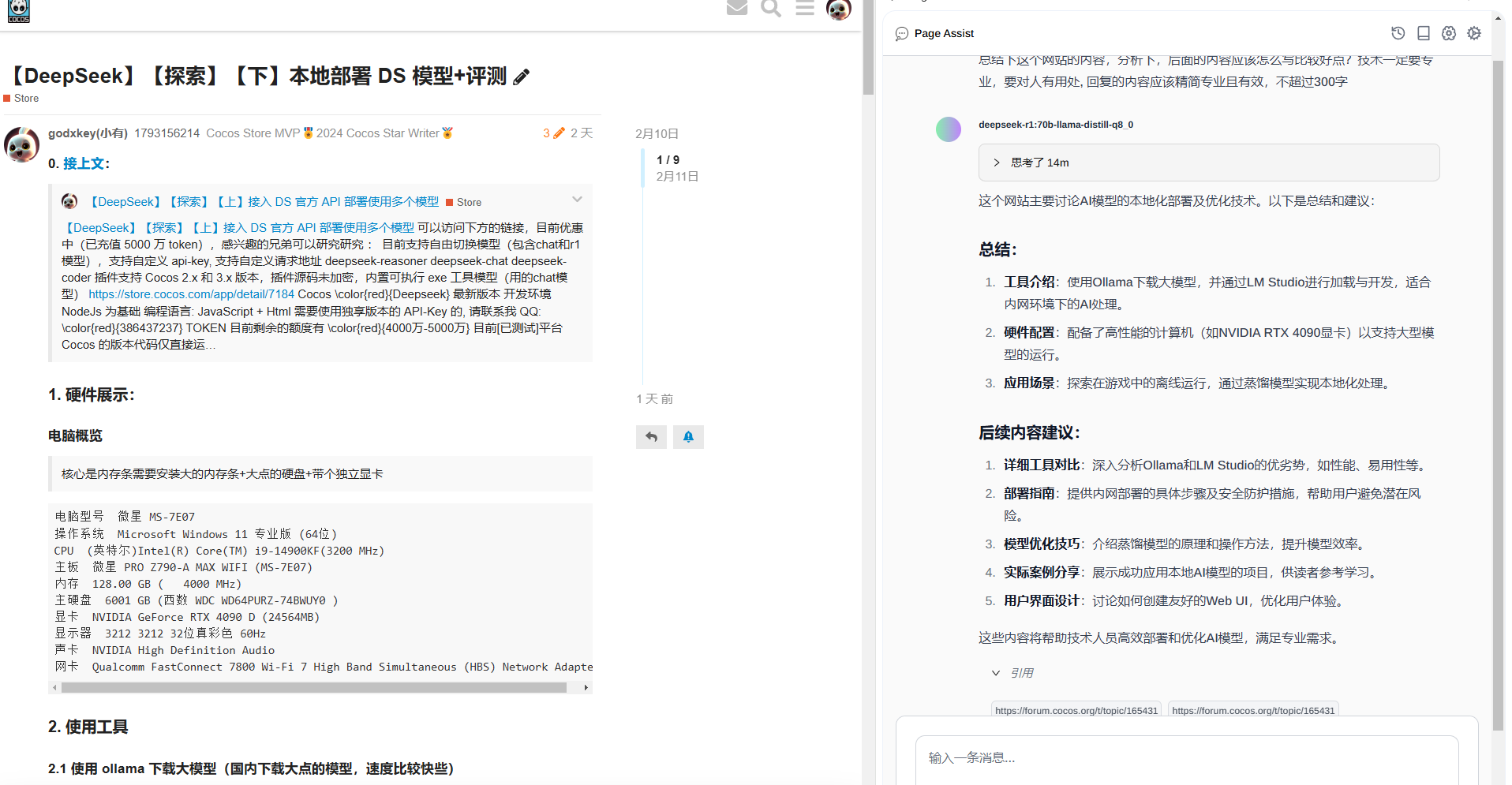Click the '主硬盘 6001 GB' code line
This screenshot has width=1512, height=785.
[196, 600]
